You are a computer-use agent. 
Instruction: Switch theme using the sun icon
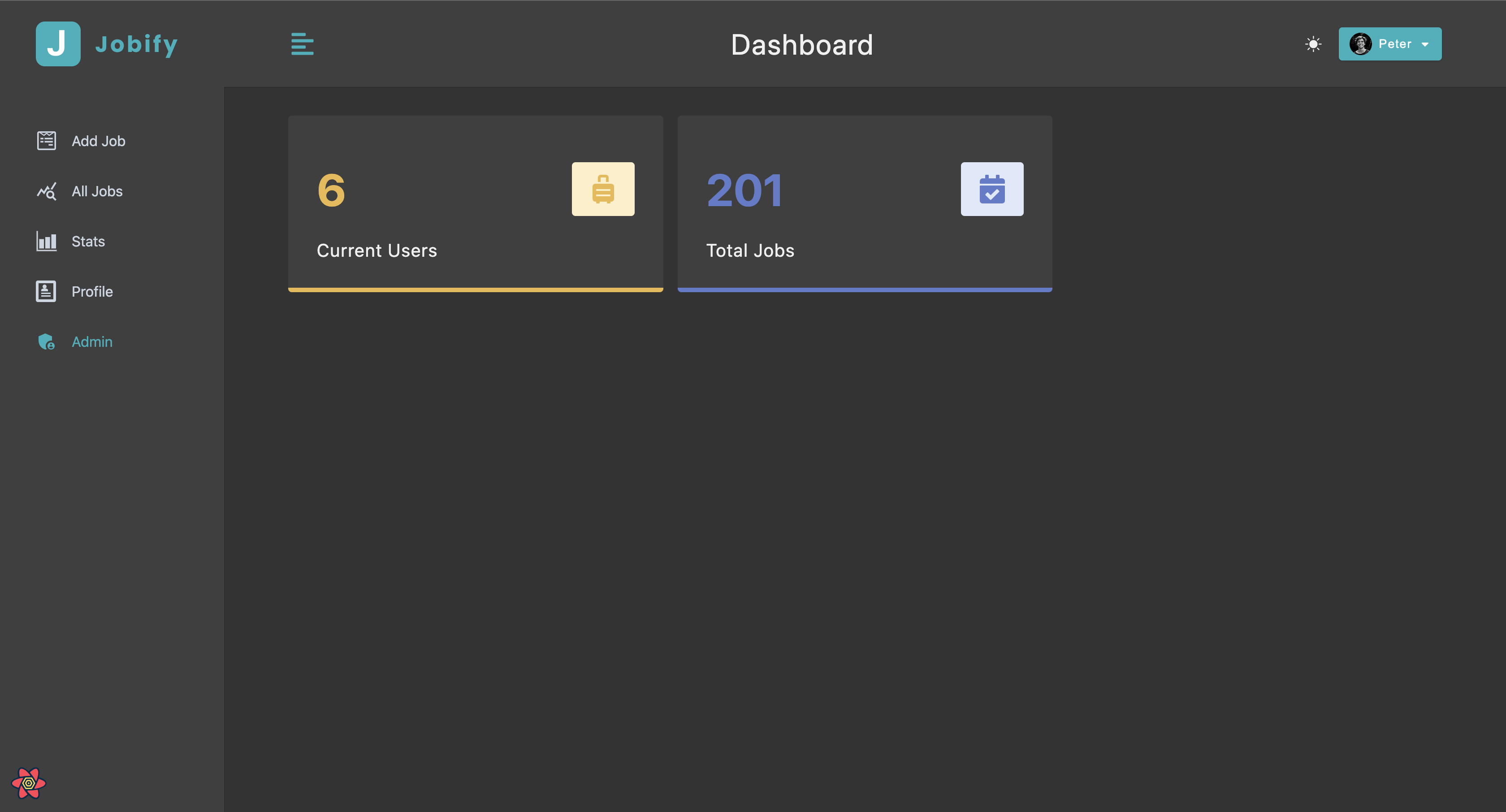coord(1313,44)
